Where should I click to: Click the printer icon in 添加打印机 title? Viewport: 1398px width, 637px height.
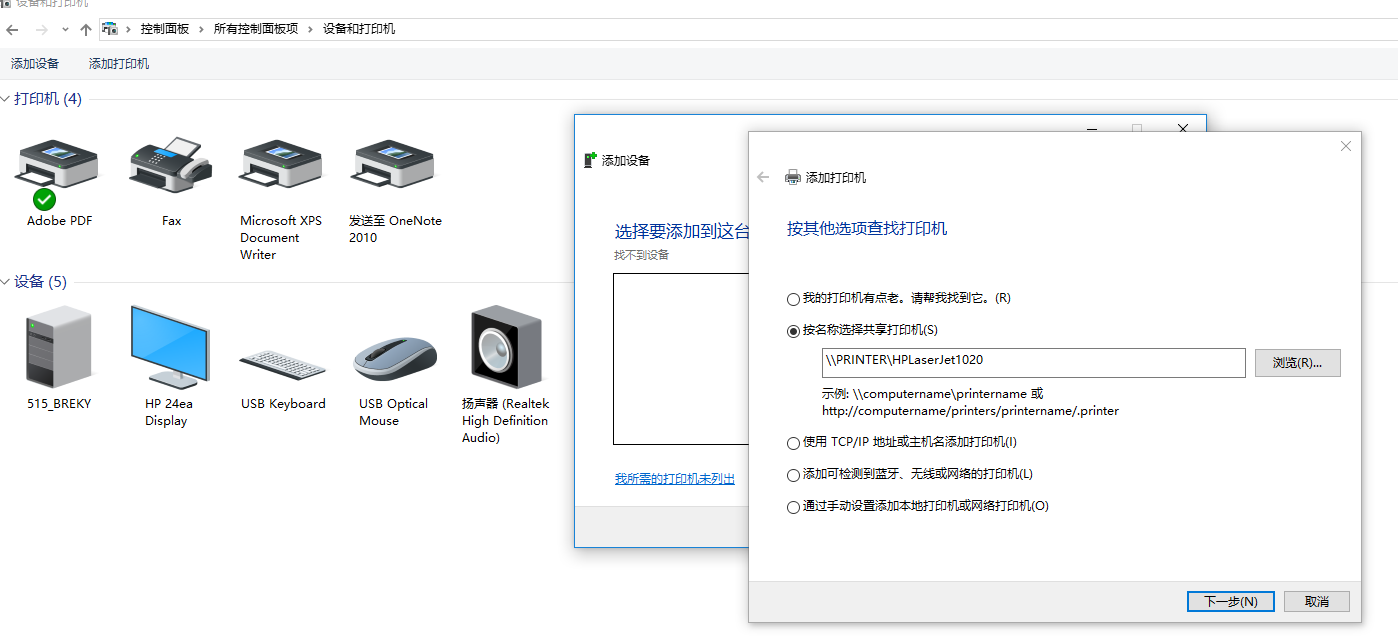[793, 177]
